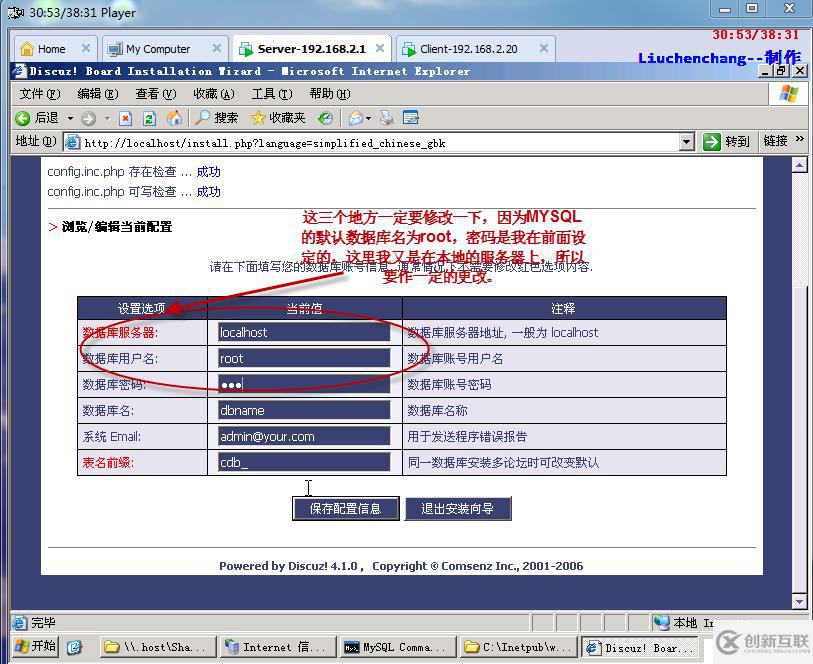
Task: Click the database password field
Action: click(304, 384)
